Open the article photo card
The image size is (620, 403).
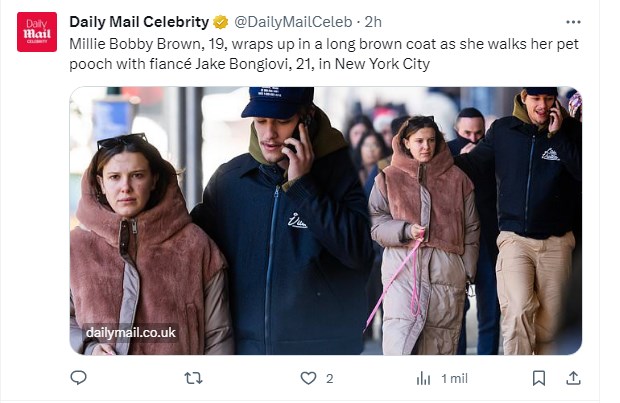[x=325, y=221]
